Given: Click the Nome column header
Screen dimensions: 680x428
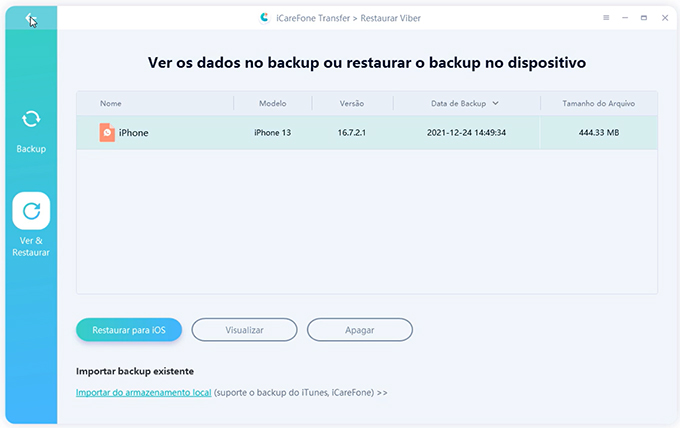Looking at the screenshot, I should point(111,104).
